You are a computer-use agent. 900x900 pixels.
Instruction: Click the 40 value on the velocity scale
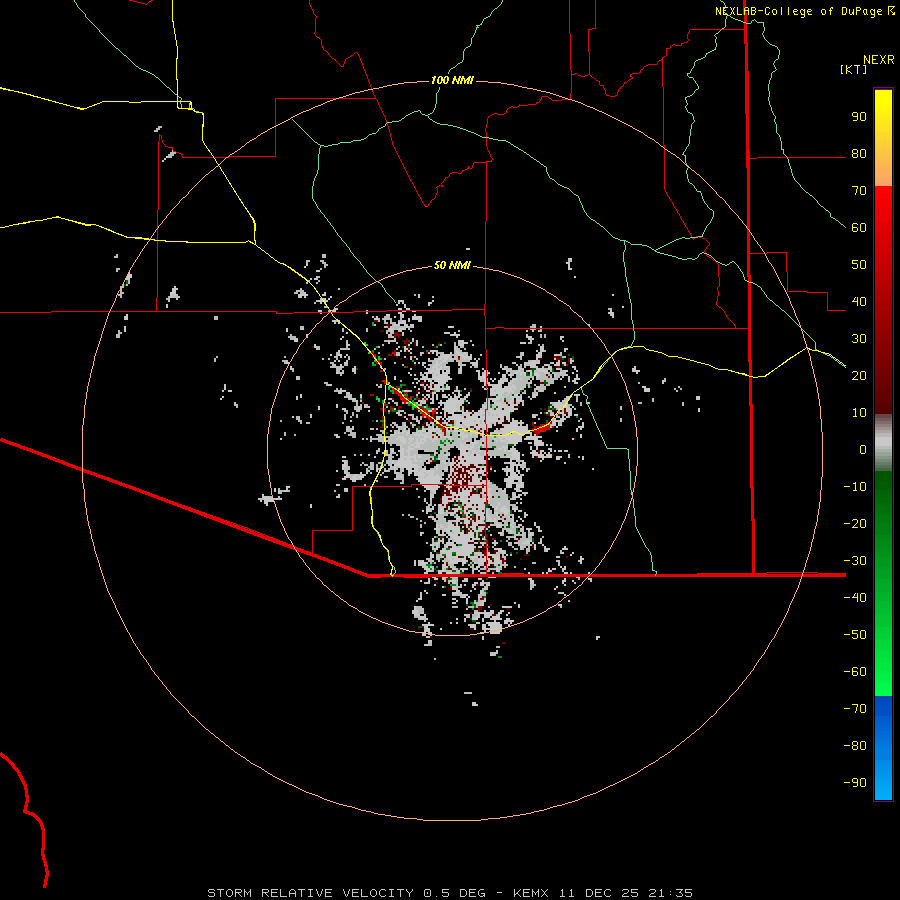[859, 302]
